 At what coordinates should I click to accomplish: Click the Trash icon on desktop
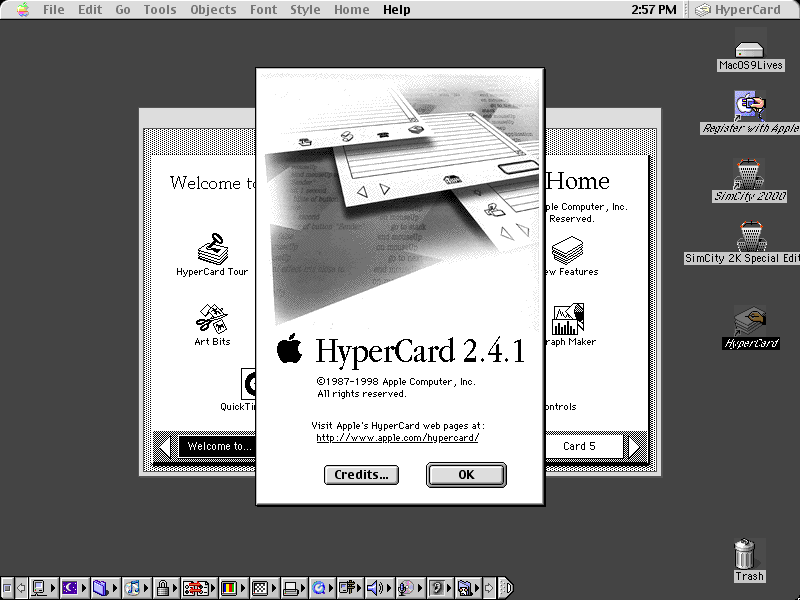744,554
